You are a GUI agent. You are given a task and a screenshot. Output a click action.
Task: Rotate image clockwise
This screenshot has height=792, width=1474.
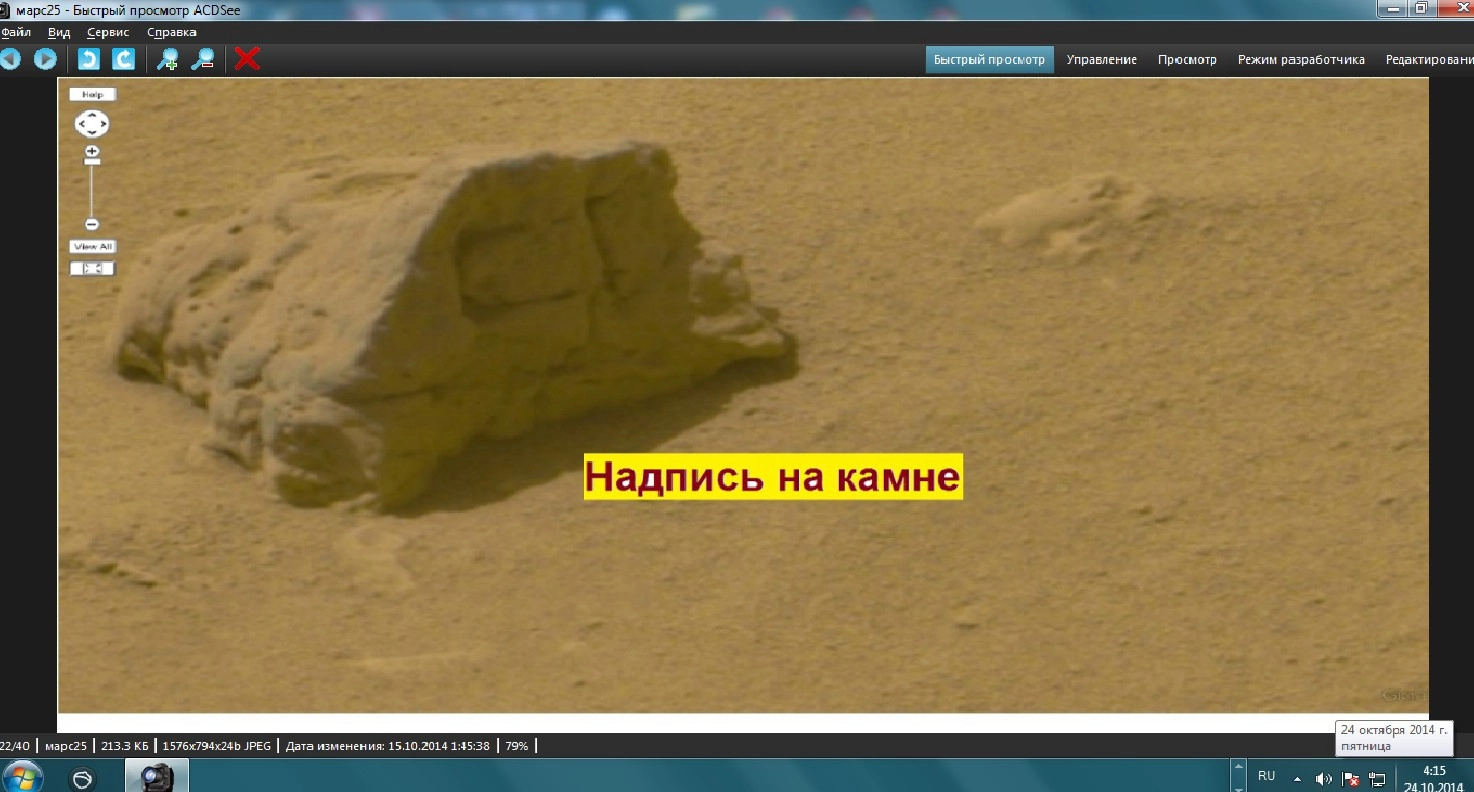click(x=123, y=59)
